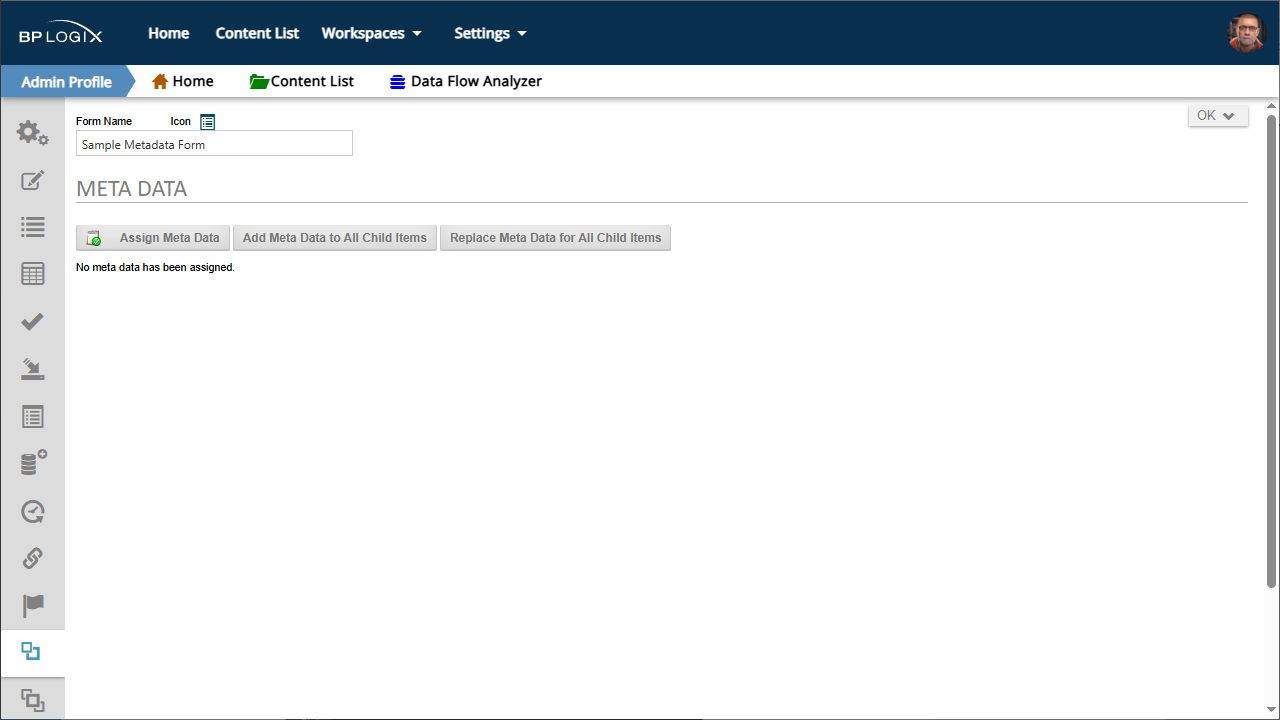Select Home in the top navigation bar

tap(169, 33)
